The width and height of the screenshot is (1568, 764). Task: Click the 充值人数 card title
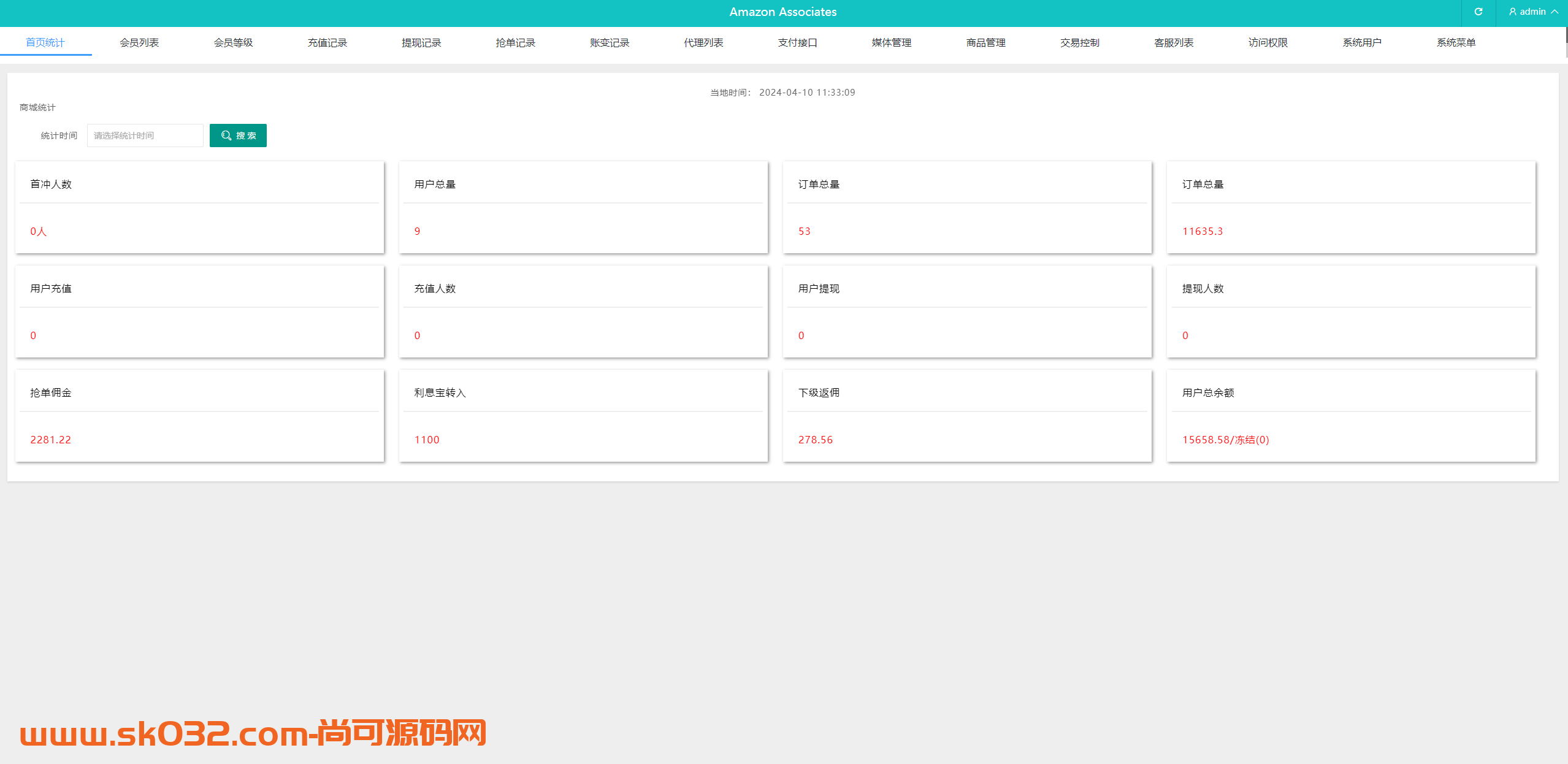point(435,288)
